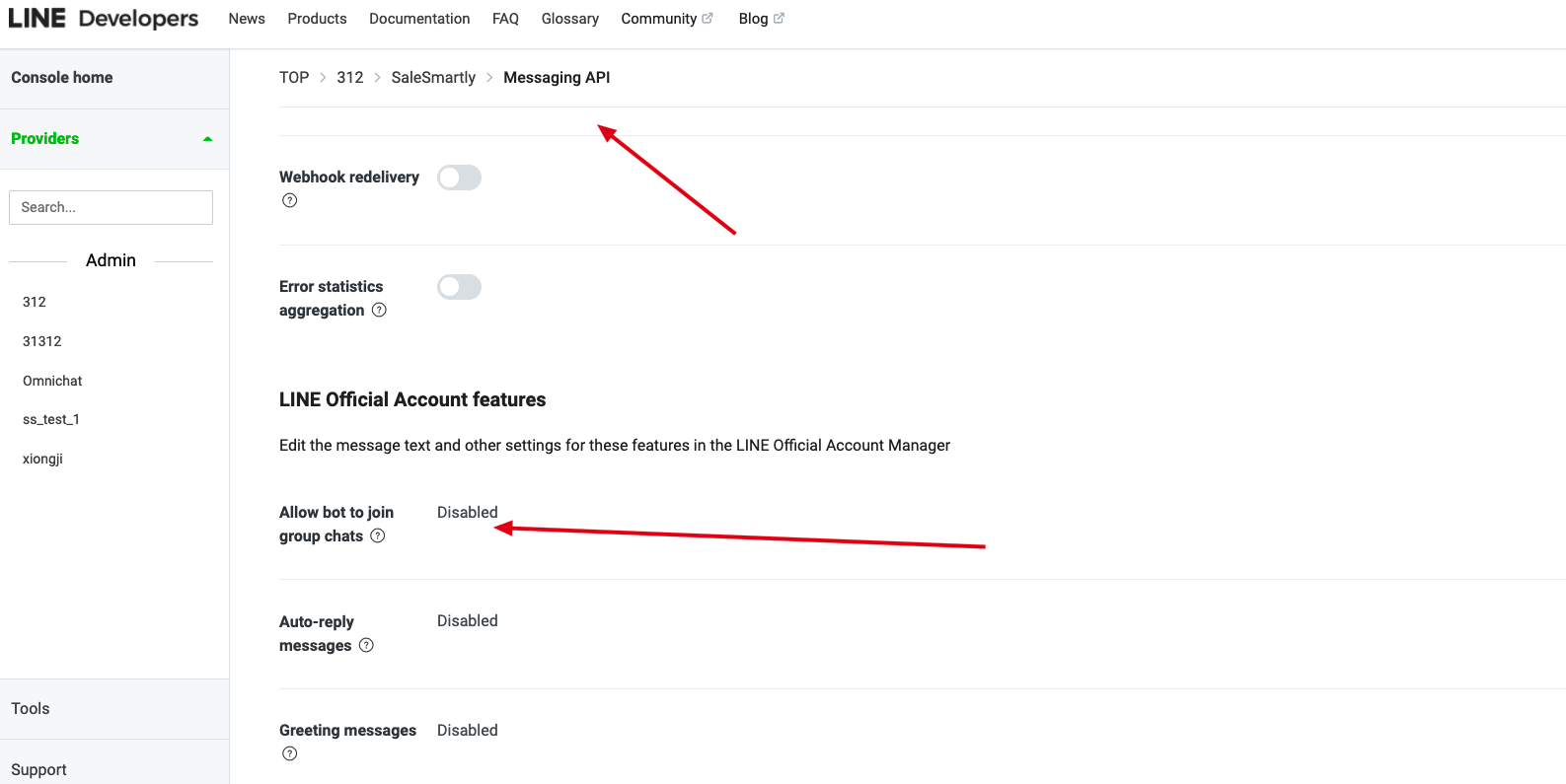Select provider 312 in sidebar
The image size is (1566, 784).
pos(35,302)
